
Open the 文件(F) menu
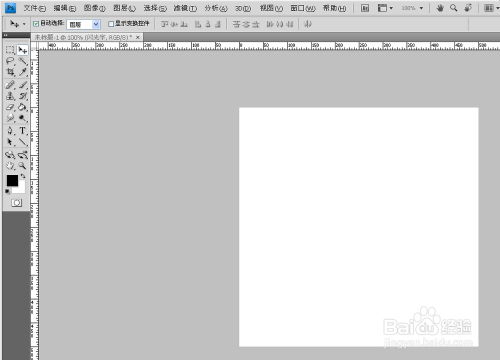click(35, 8)
